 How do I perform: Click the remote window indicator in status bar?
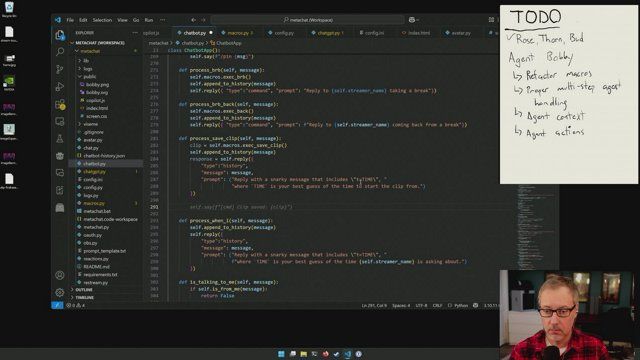[x=57, y=305]
